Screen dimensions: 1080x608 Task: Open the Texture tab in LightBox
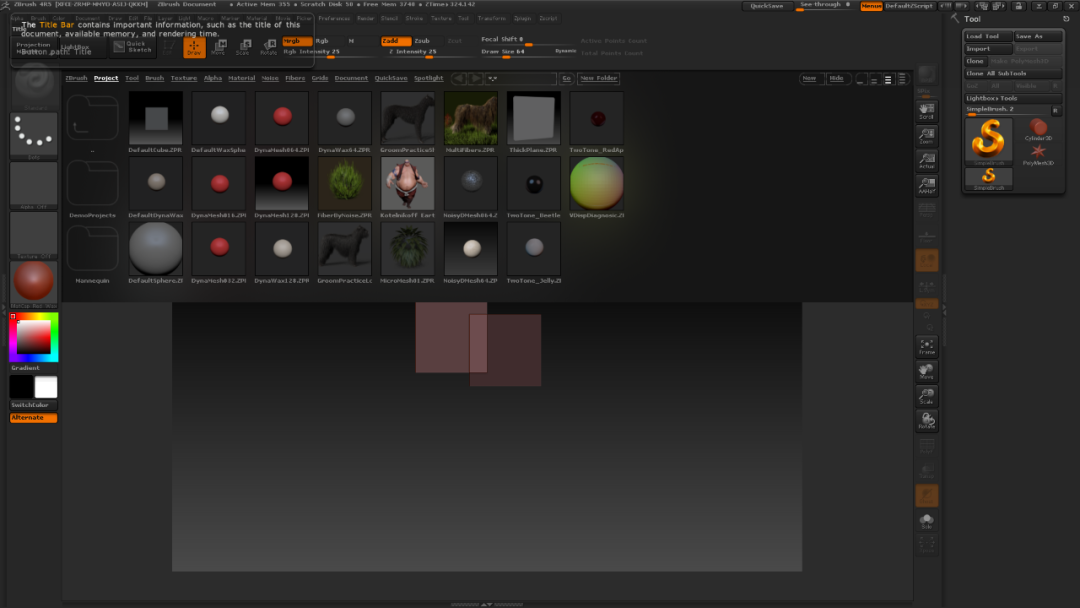(x=184, y=78)
